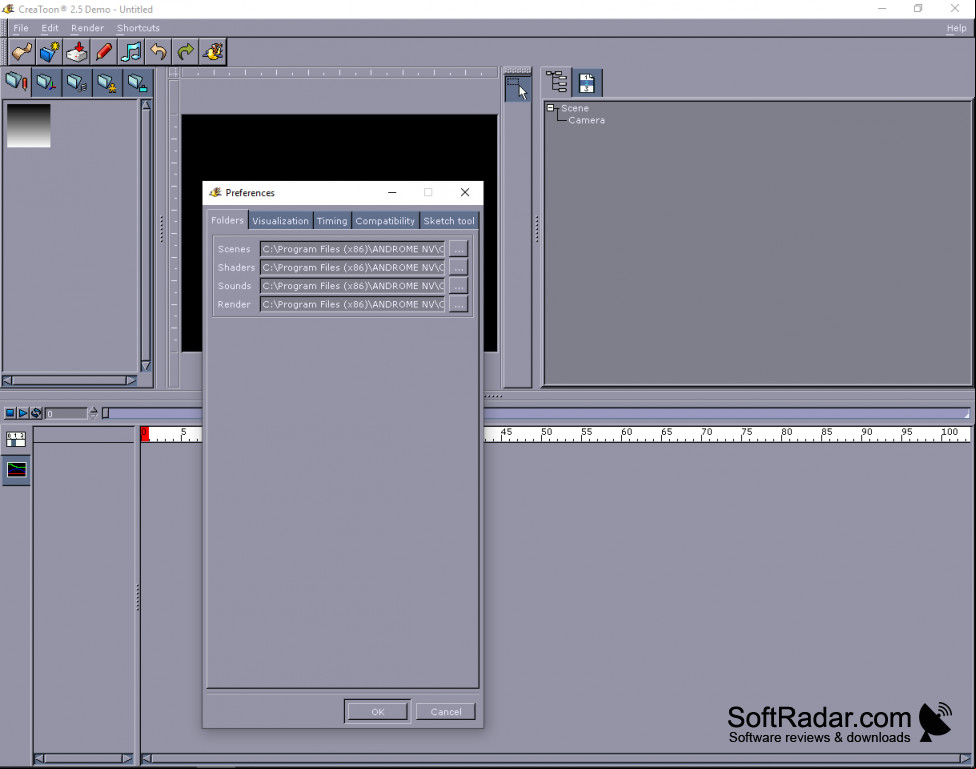This screenshot has height=769, width=976.
Task: Select the Camera item in hierarchy
Action: point(586,120)
